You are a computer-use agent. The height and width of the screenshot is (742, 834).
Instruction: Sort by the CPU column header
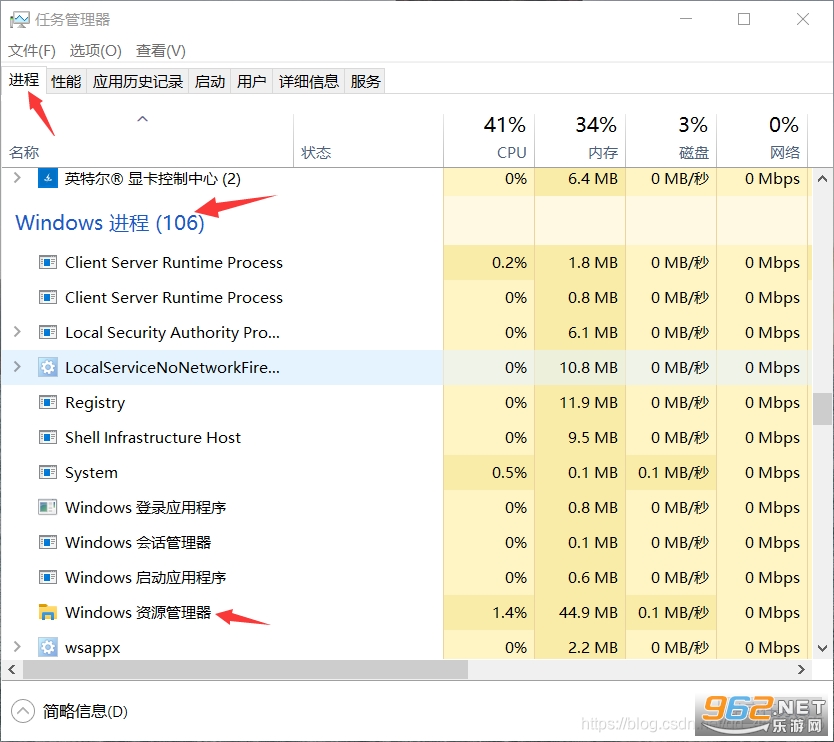(489, 140)
